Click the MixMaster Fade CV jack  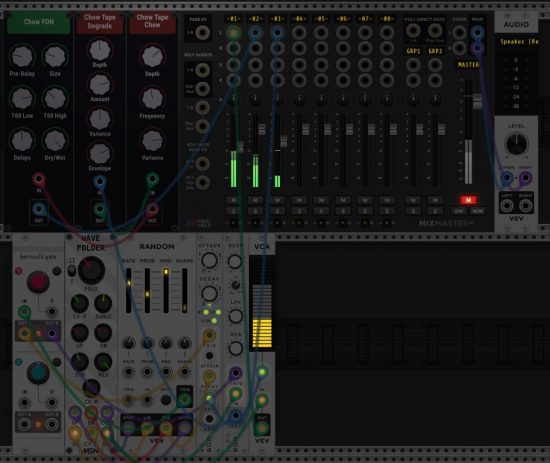click(203, 33)
